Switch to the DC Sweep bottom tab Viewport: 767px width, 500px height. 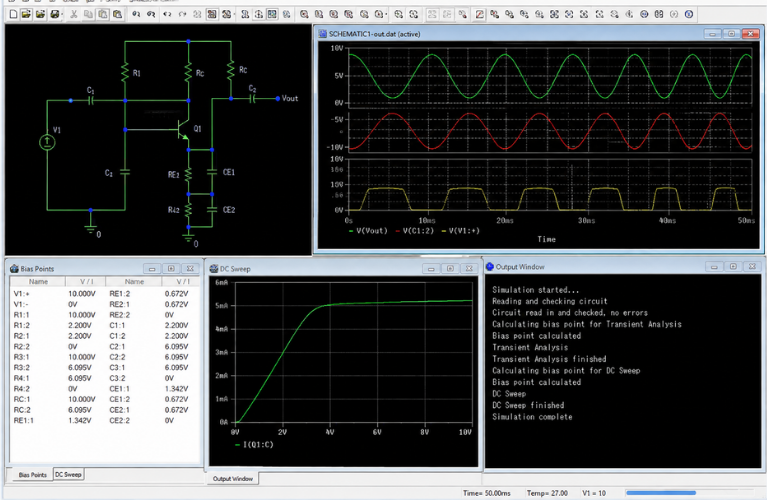click(x=68, y=475)
